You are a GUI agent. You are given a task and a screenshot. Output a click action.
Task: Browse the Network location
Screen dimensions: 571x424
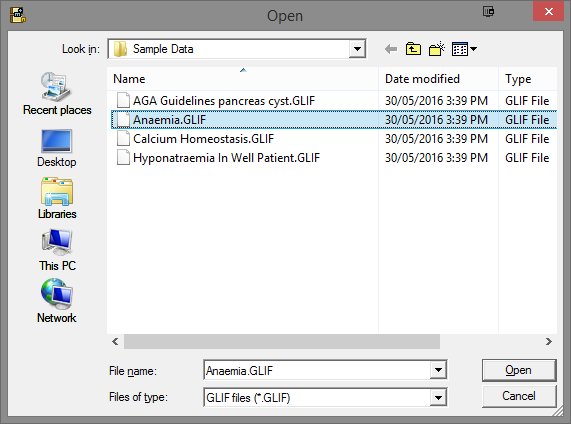pyautogui.click(x=57, y=301)
